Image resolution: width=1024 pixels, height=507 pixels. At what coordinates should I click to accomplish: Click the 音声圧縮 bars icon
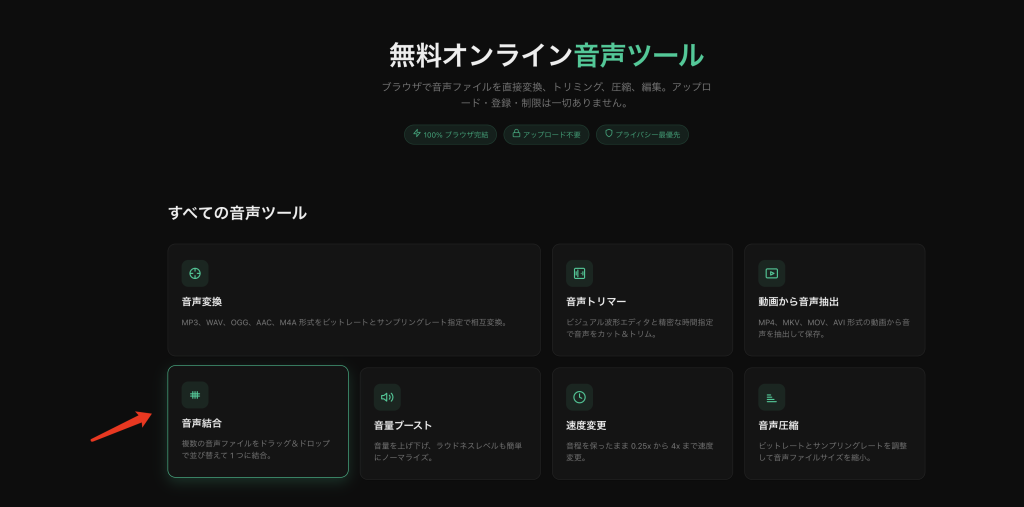[x=771, y=397]
